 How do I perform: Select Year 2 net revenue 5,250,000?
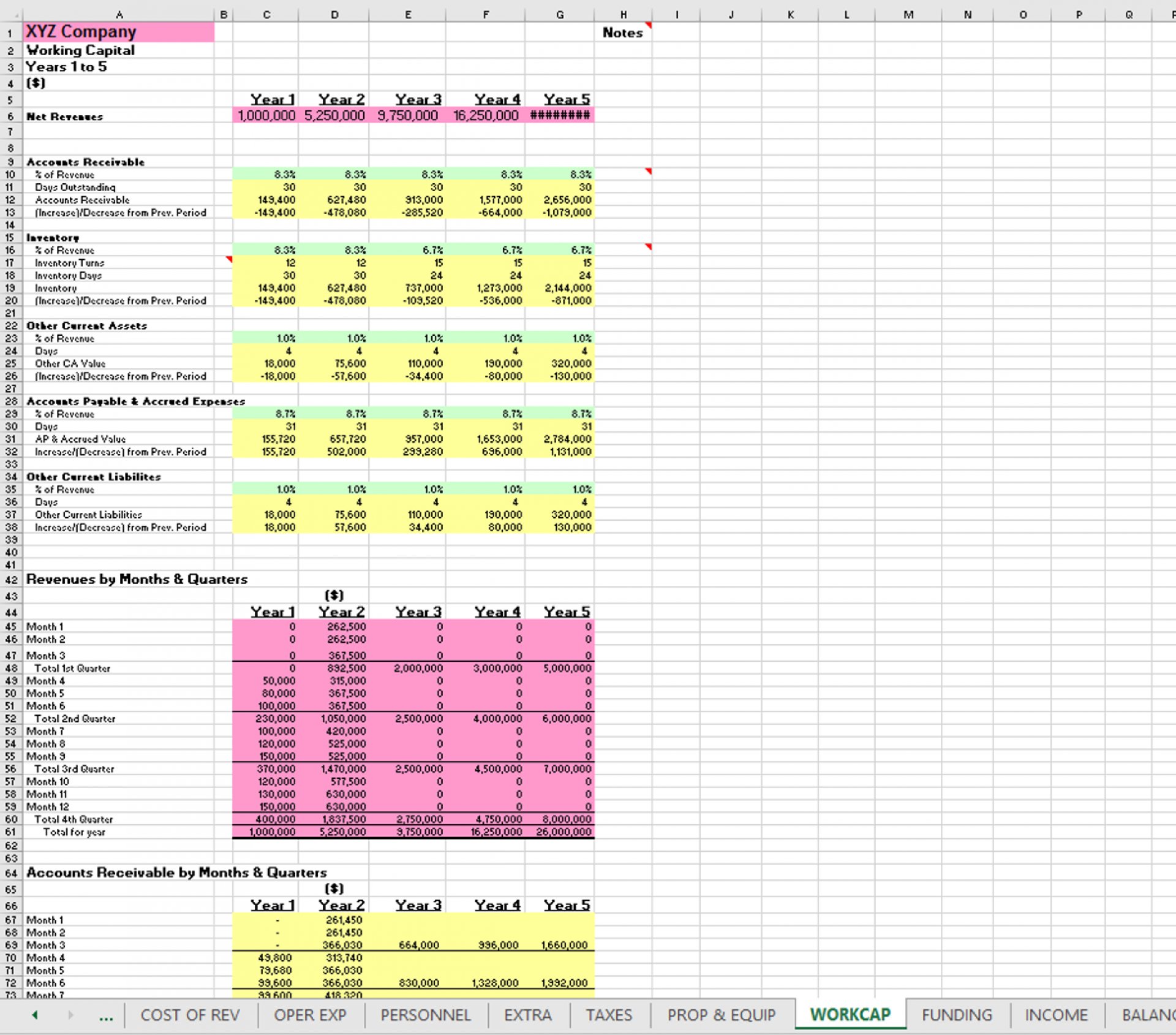[x=334, y=115]
